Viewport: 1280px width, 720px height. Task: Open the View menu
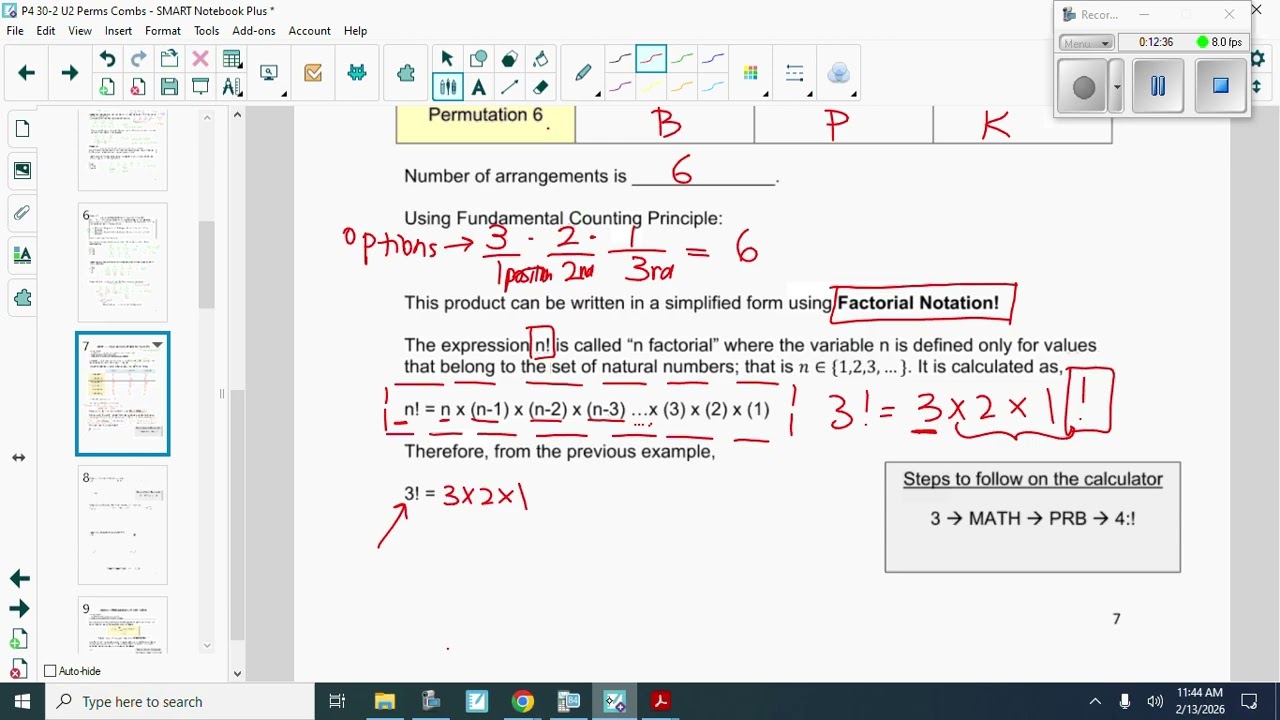(80, 31)
